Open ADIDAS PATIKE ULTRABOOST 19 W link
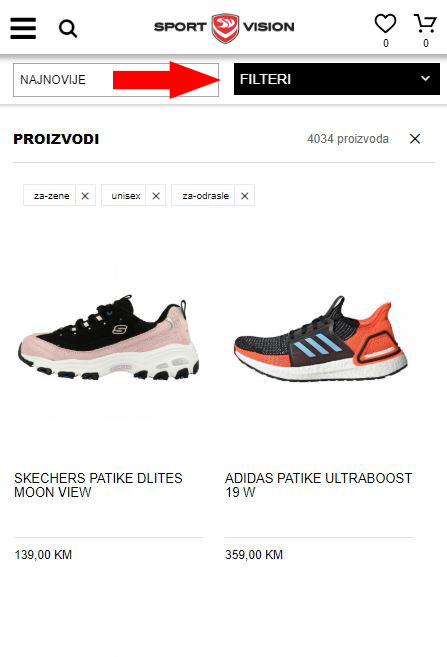 [x=318, y=485]
